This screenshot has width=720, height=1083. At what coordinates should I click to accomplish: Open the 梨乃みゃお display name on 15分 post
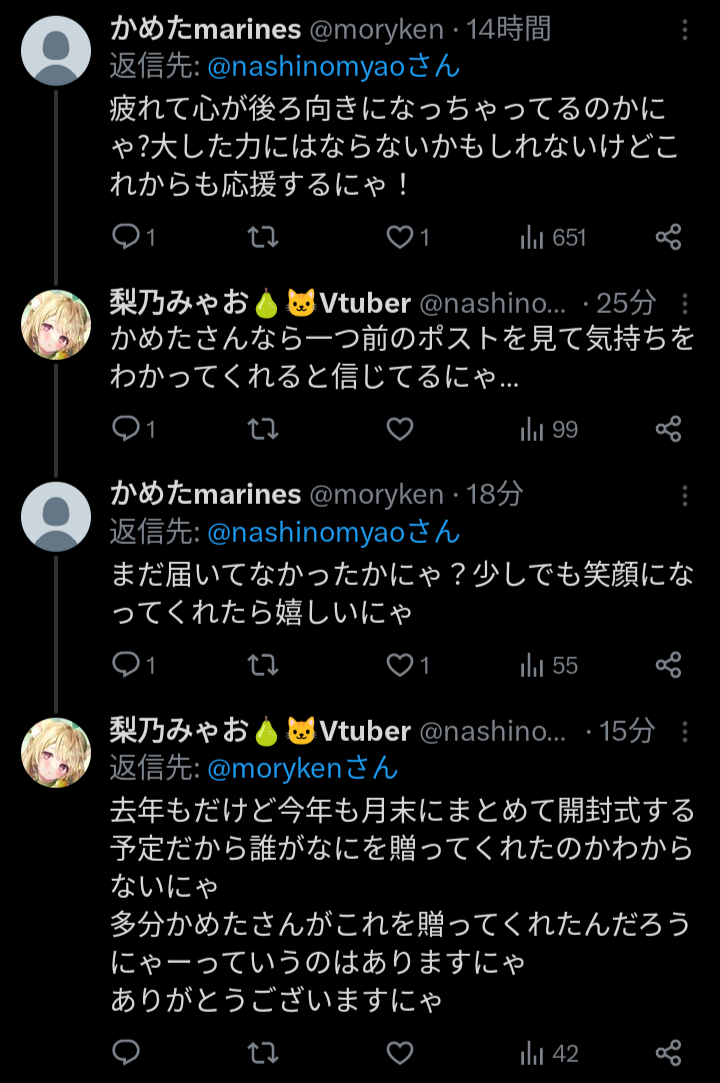coord(260,731)
